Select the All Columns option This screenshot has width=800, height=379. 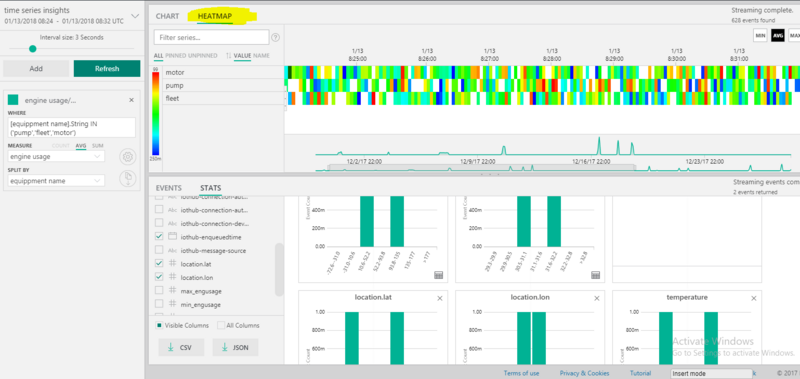coord(221,325)
